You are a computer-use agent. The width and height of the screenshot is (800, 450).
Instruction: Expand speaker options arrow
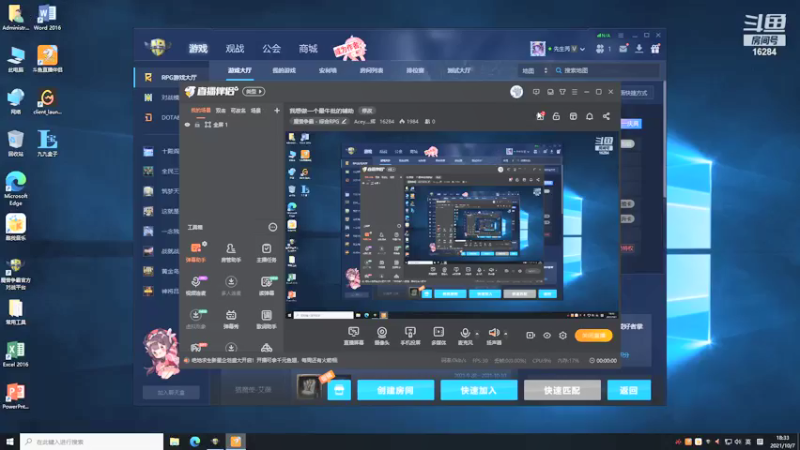pos(506,334)
